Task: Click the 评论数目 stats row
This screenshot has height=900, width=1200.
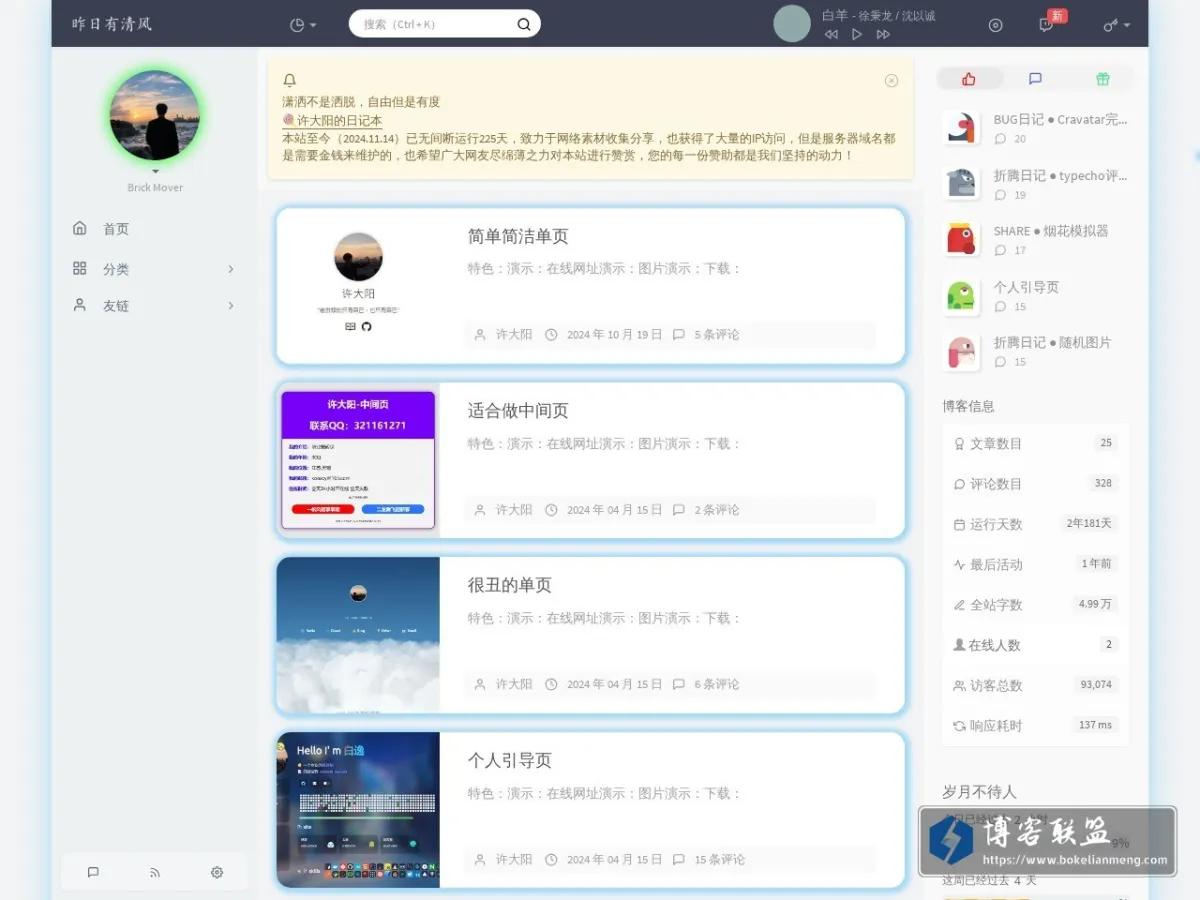Action: [x=1035, y=483]
